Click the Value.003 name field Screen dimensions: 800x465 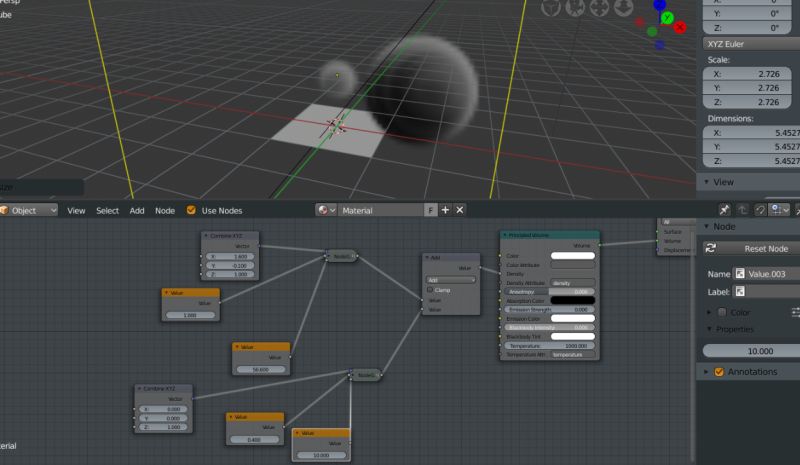pos(766,274)
